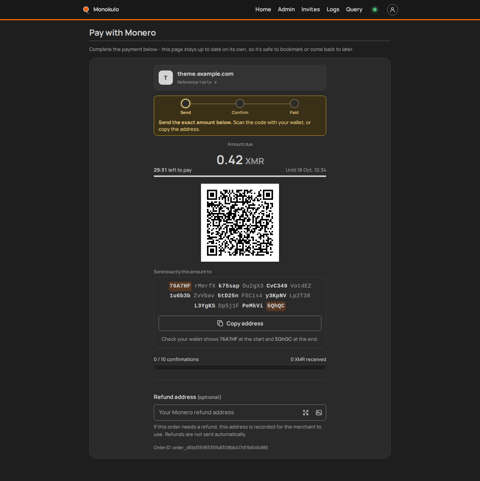Select the highlighted address start chunk
Screen dimensions: 480x481
(180, 286)
